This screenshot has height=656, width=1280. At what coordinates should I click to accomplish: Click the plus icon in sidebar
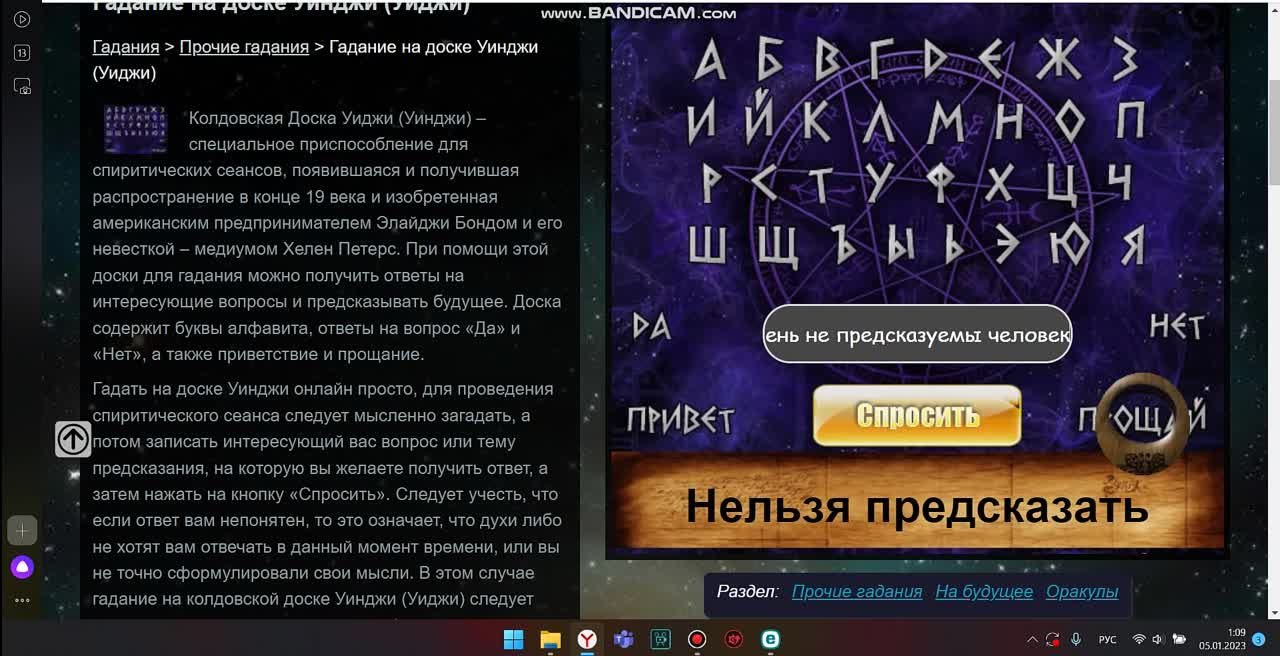tap(22, 531)
